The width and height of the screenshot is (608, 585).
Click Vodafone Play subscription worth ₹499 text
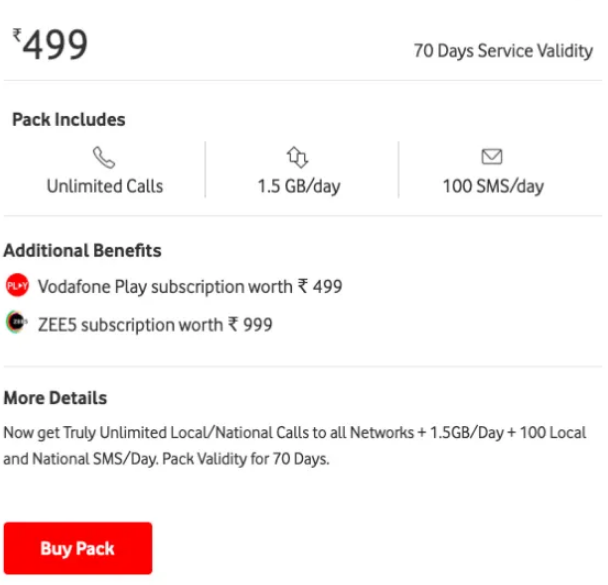pos(189,287)
